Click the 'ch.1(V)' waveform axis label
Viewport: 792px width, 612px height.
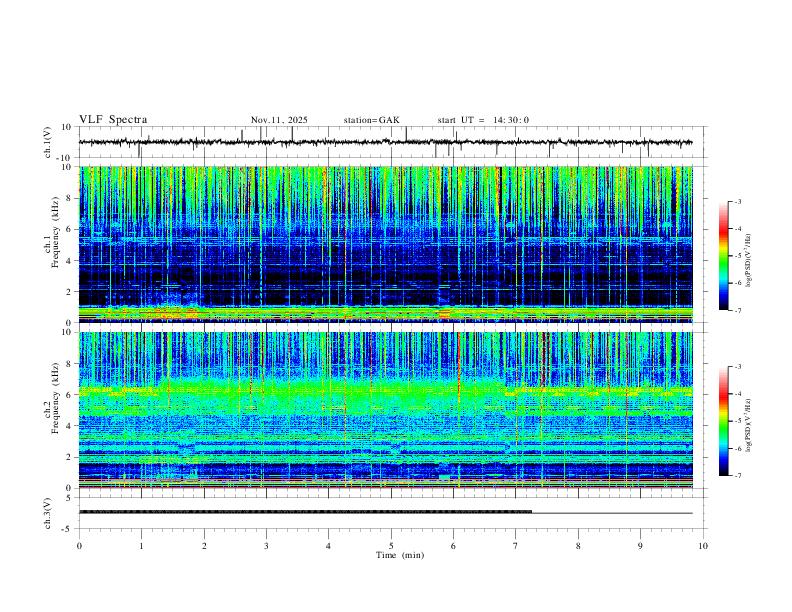(x=48, y=142)
